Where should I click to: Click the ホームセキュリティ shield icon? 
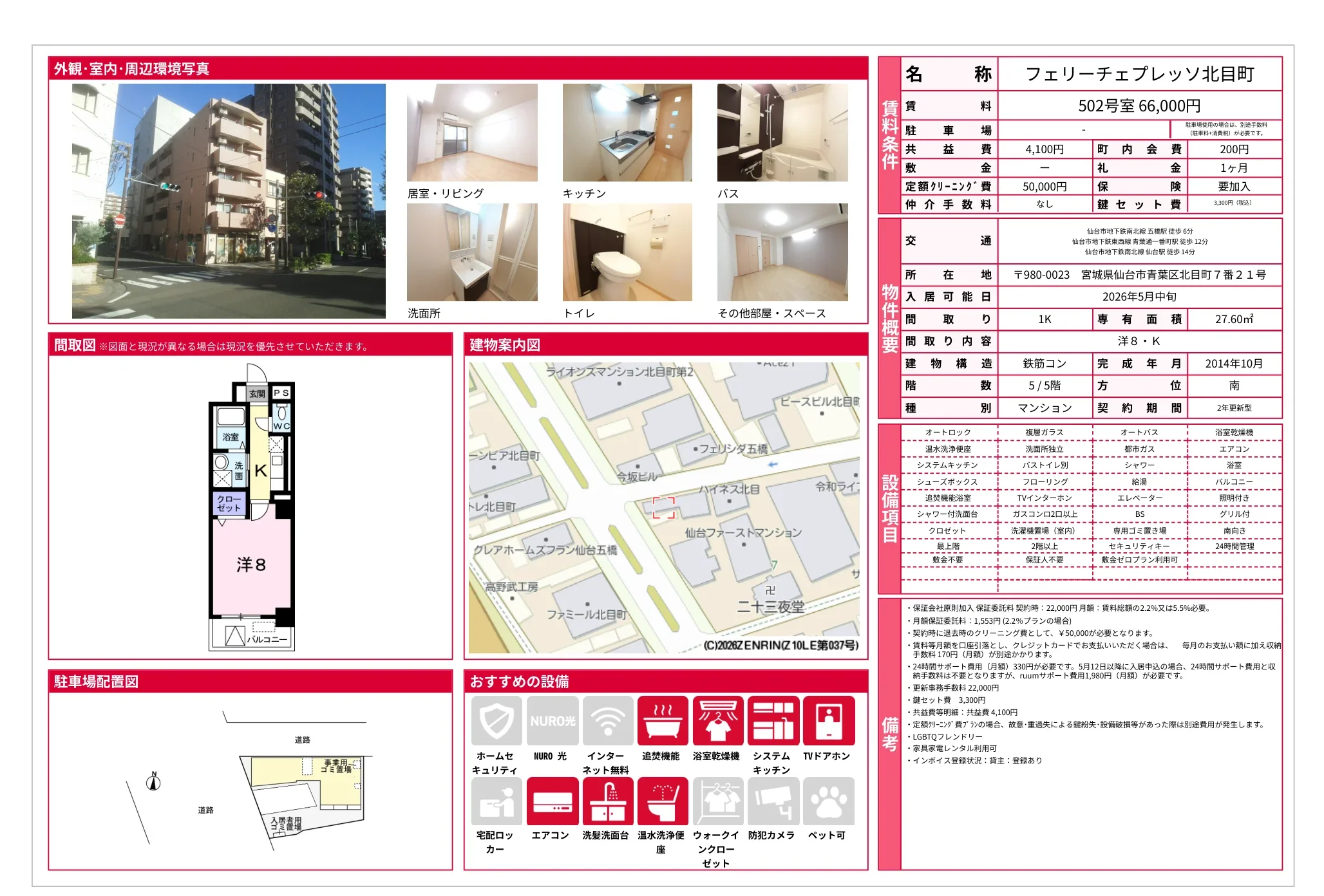[x=497, y=720]
